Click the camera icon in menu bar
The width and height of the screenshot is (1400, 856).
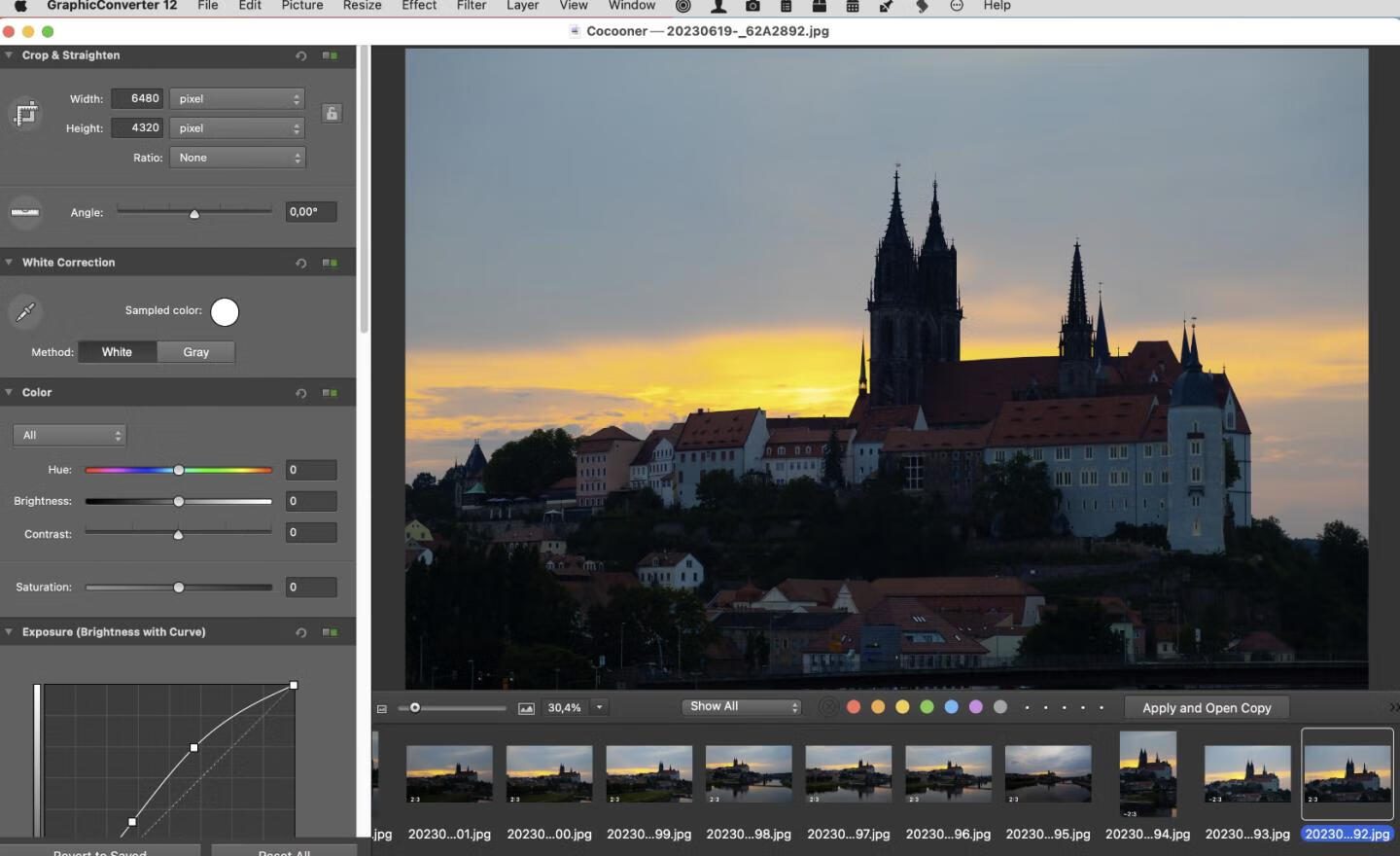pyautogui.click(x=752, y=6)
